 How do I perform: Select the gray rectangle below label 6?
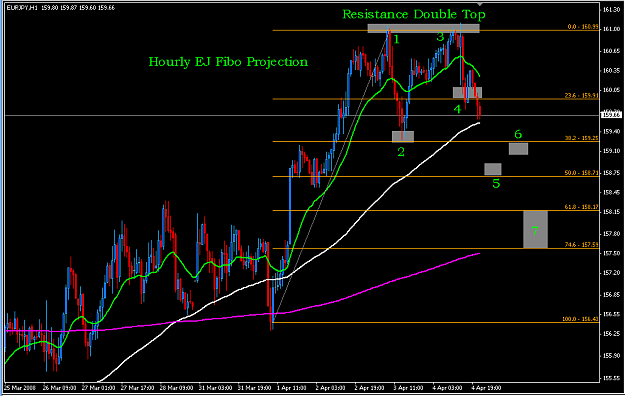(x=519, y=149)
